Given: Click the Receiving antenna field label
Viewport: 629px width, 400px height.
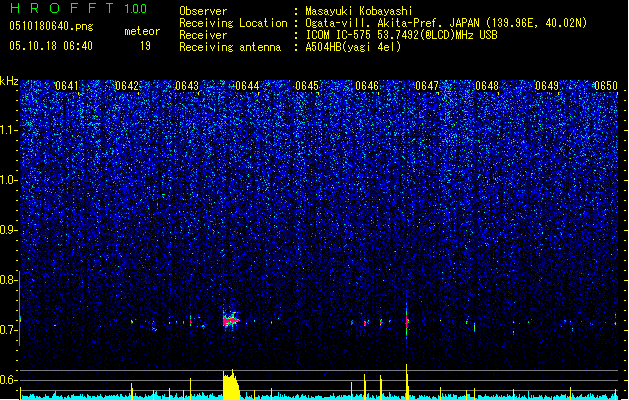Looking at the screenshot, I should [x=230, y=47].
